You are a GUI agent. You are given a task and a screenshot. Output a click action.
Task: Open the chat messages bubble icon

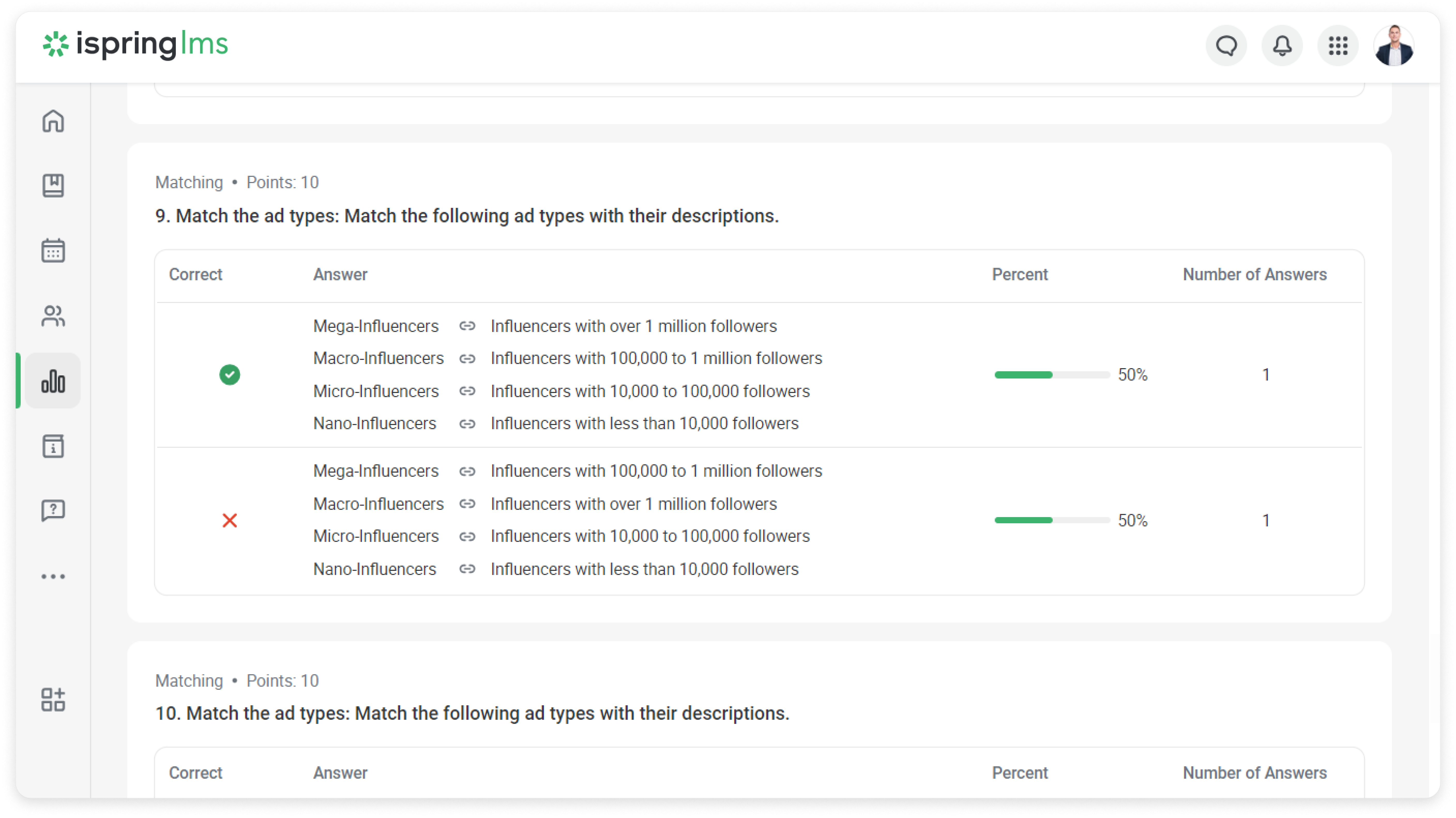(1226, 46)
